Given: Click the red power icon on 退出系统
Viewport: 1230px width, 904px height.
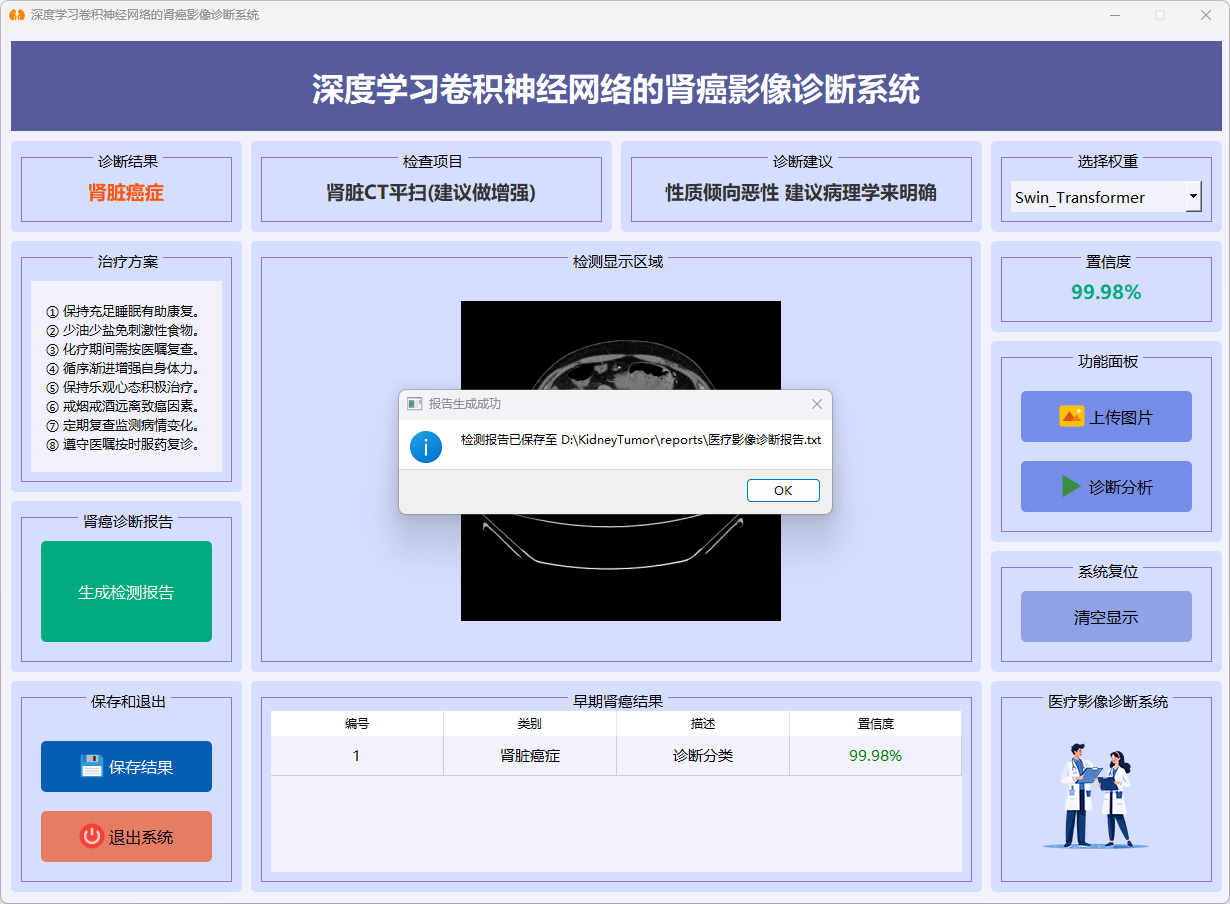Looking at the screenshot, I should (x=92, y=837).
